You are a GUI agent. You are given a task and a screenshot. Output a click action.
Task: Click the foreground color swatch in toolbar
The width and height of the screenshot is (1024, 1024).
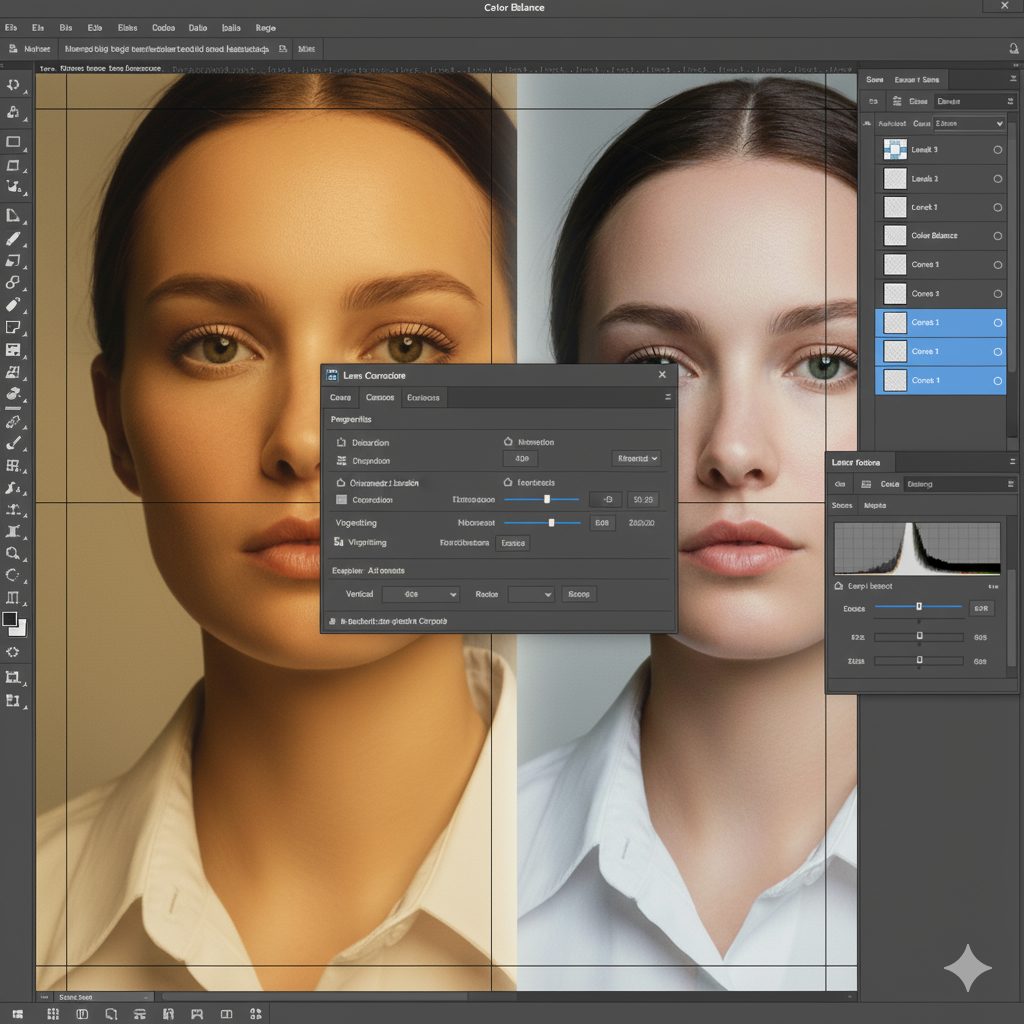(10, 619)
